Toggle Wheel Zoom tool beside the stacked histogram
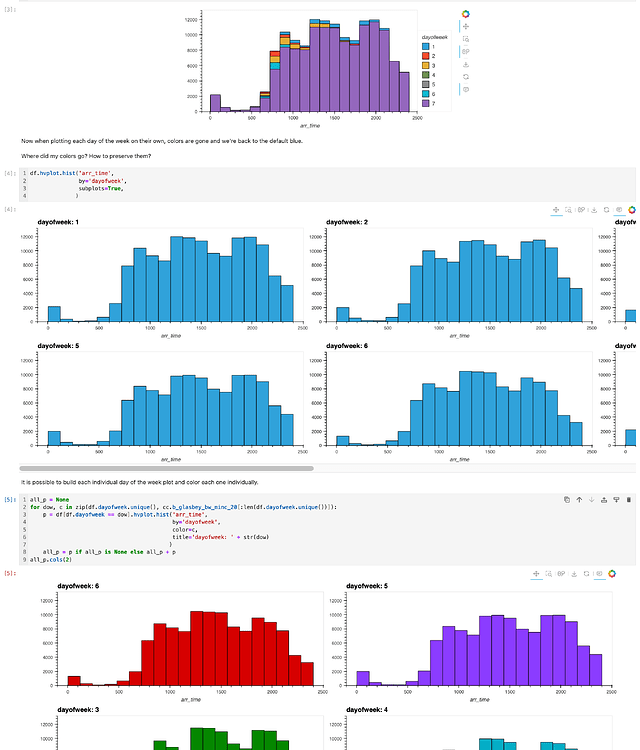640x750 pixels. click(x=466, y=52)
